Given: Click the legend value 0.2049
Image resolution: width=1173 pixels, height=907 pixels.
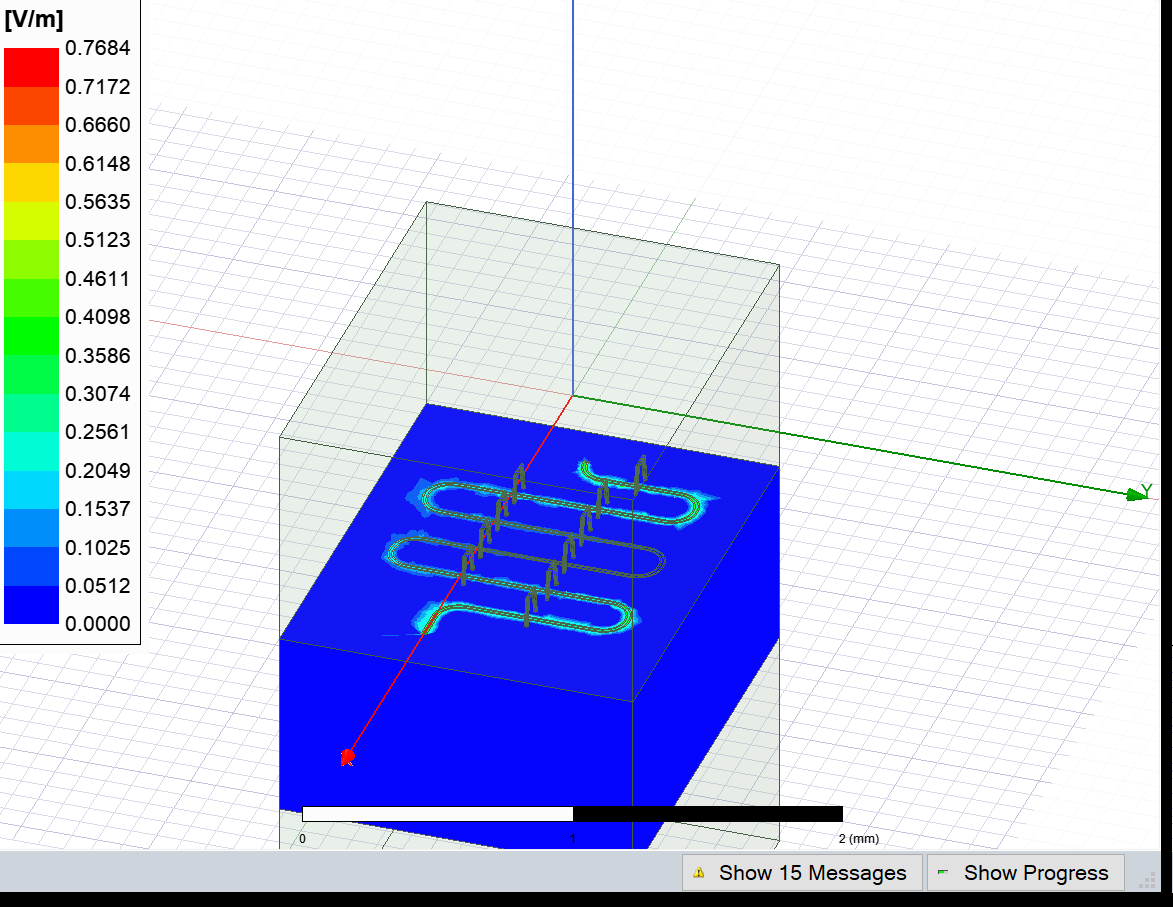Looking at the screenshot, I should pos(97,471).
